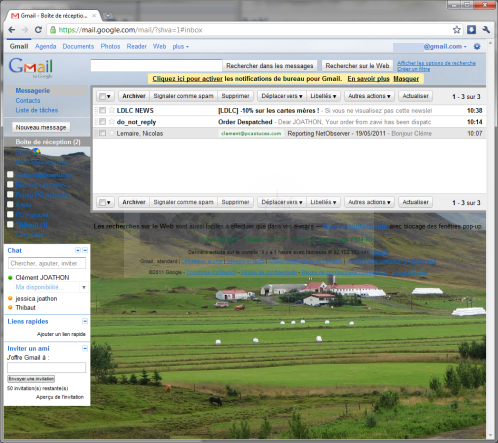Click page vertical scrollbar
The width and height of the screenshot is (498, 443).
(490, 239)
